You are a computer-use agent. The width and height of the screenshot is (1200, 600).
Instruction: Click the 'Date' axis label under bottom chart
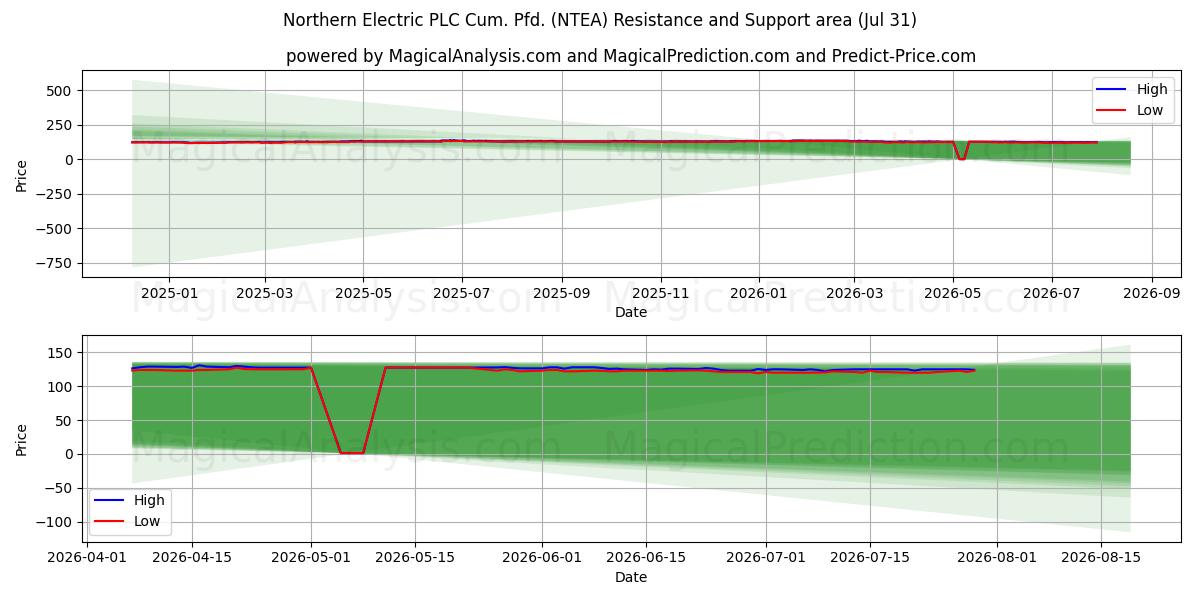pyautogui.click(x=631, y=577)
